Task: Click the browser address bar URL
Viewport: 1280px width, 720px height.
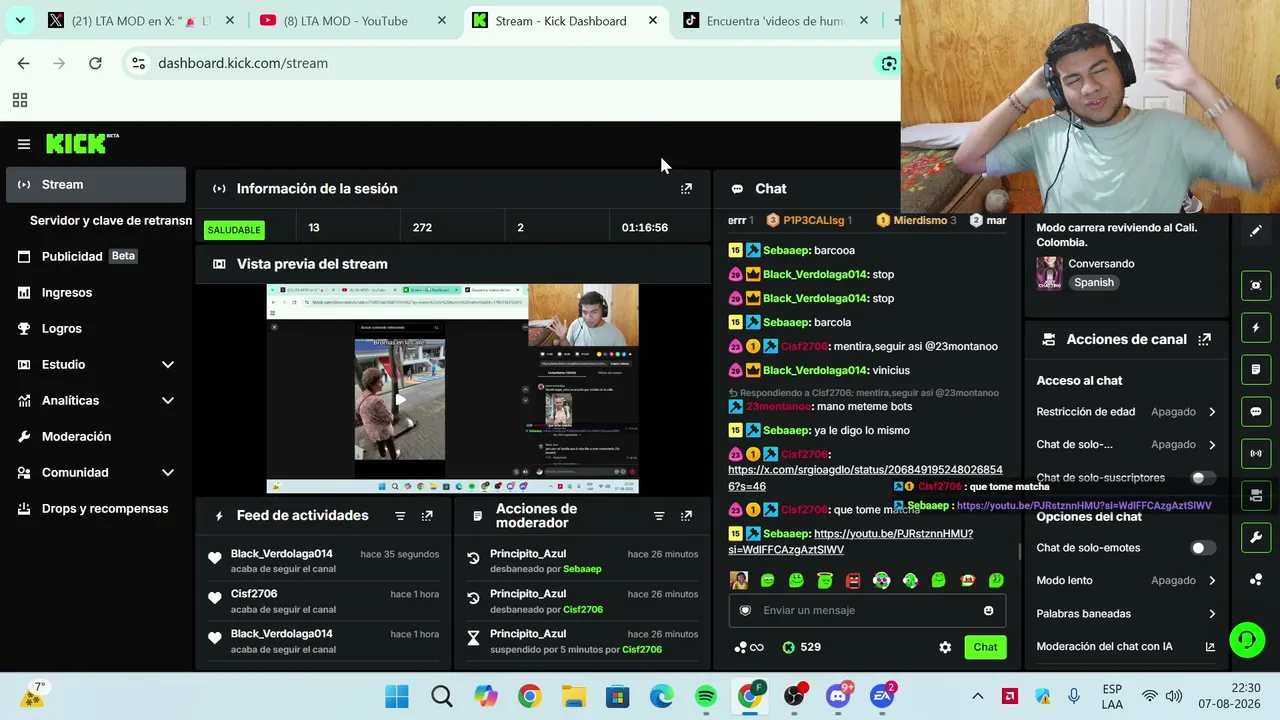Action: tap(243, 63)
